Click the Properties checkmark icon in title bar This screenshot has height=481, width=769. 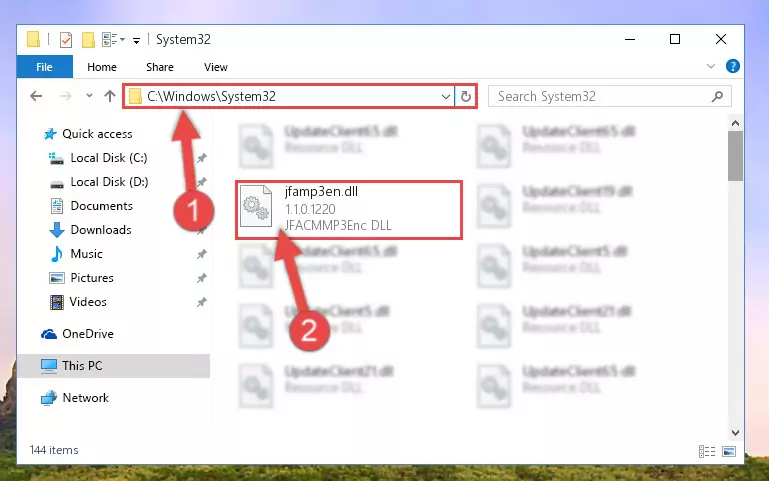point(66,40)
